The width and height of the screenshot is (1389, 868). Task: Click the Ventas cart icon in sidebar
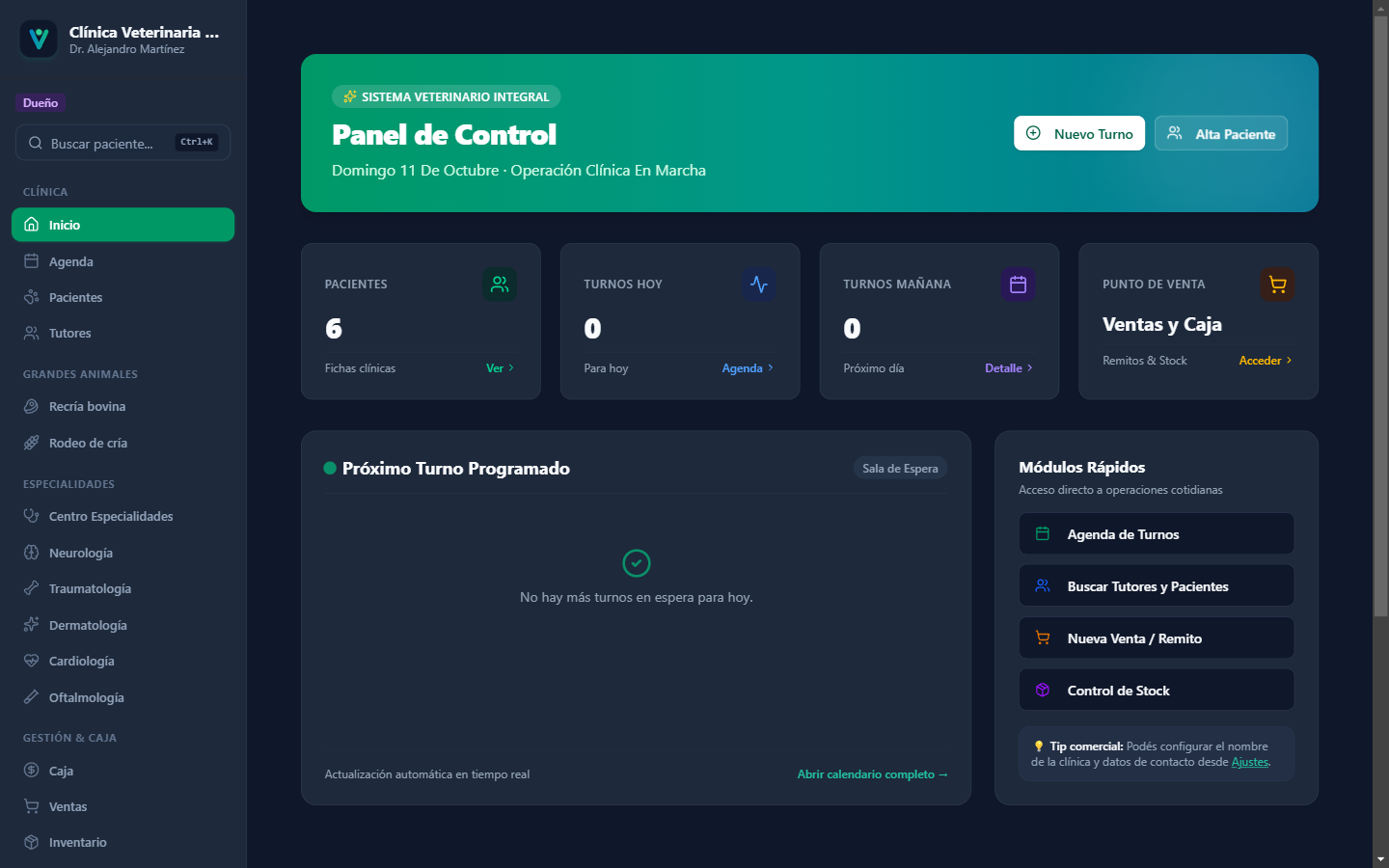coord(31,806)
